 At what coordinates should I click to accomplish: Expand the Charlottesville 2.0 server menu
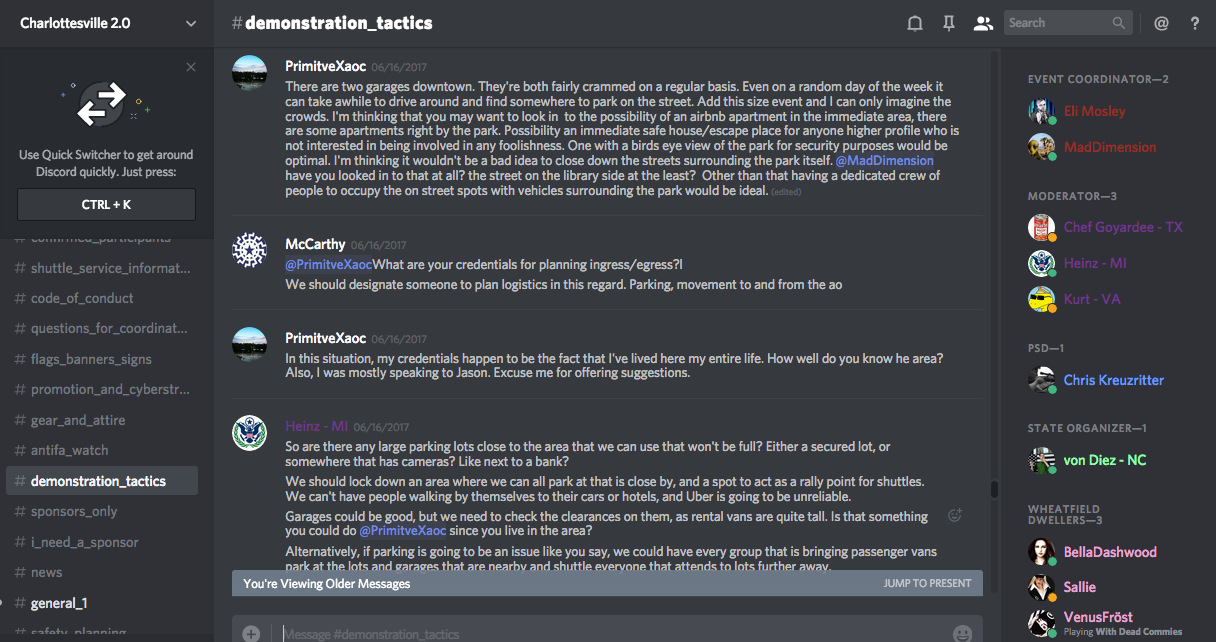click(191, 23)
